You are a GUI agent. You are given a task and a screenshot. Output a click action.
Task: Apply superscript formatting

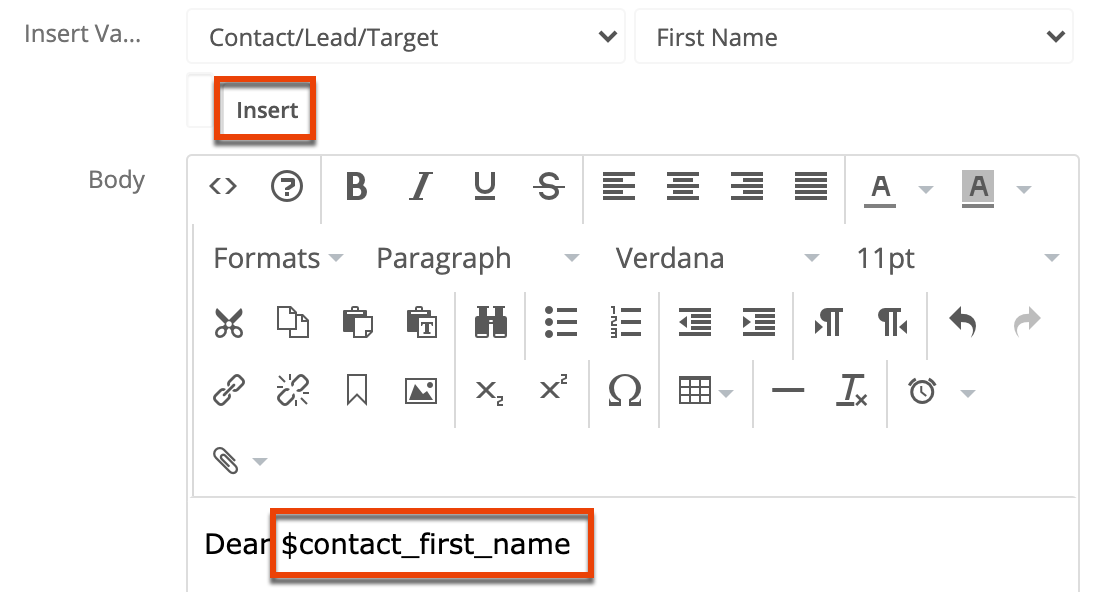pos(553,392)
